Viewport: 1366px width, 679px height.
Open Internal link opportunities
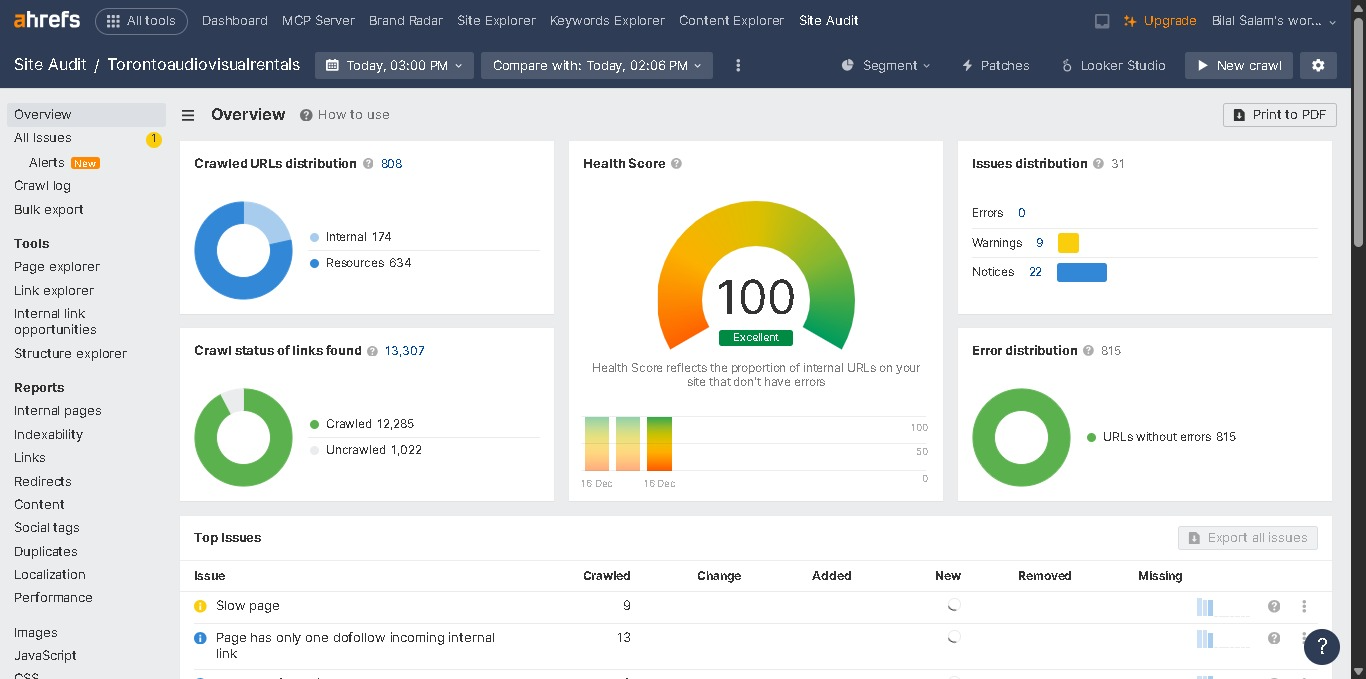[55, 322]
